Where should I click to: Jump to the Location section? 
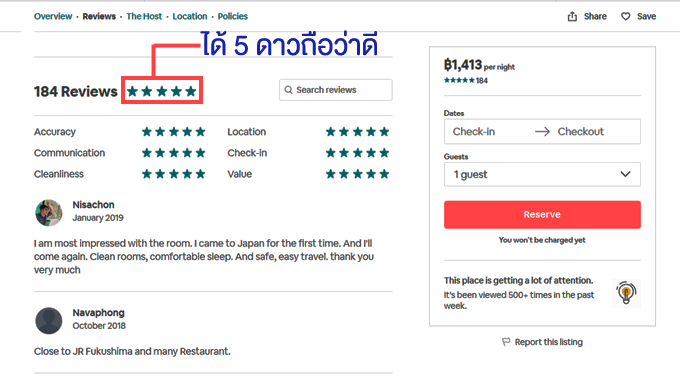pyautogui.click(x=190, y=16)
